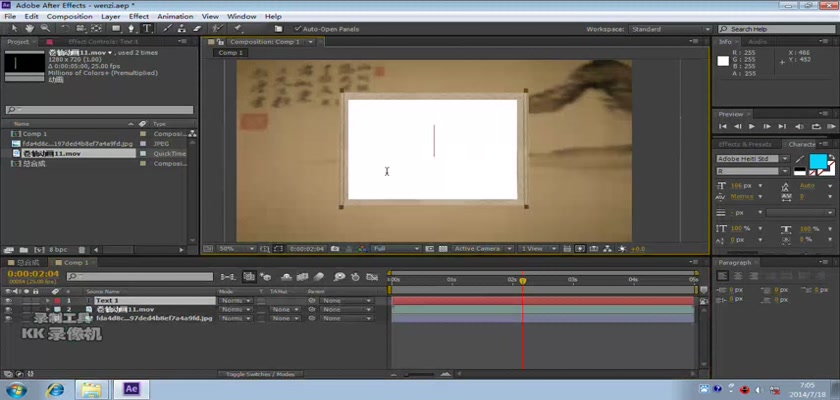This screenshot has height=400, width=840.
Task: Select the Eraser tool
Action: 197,29
